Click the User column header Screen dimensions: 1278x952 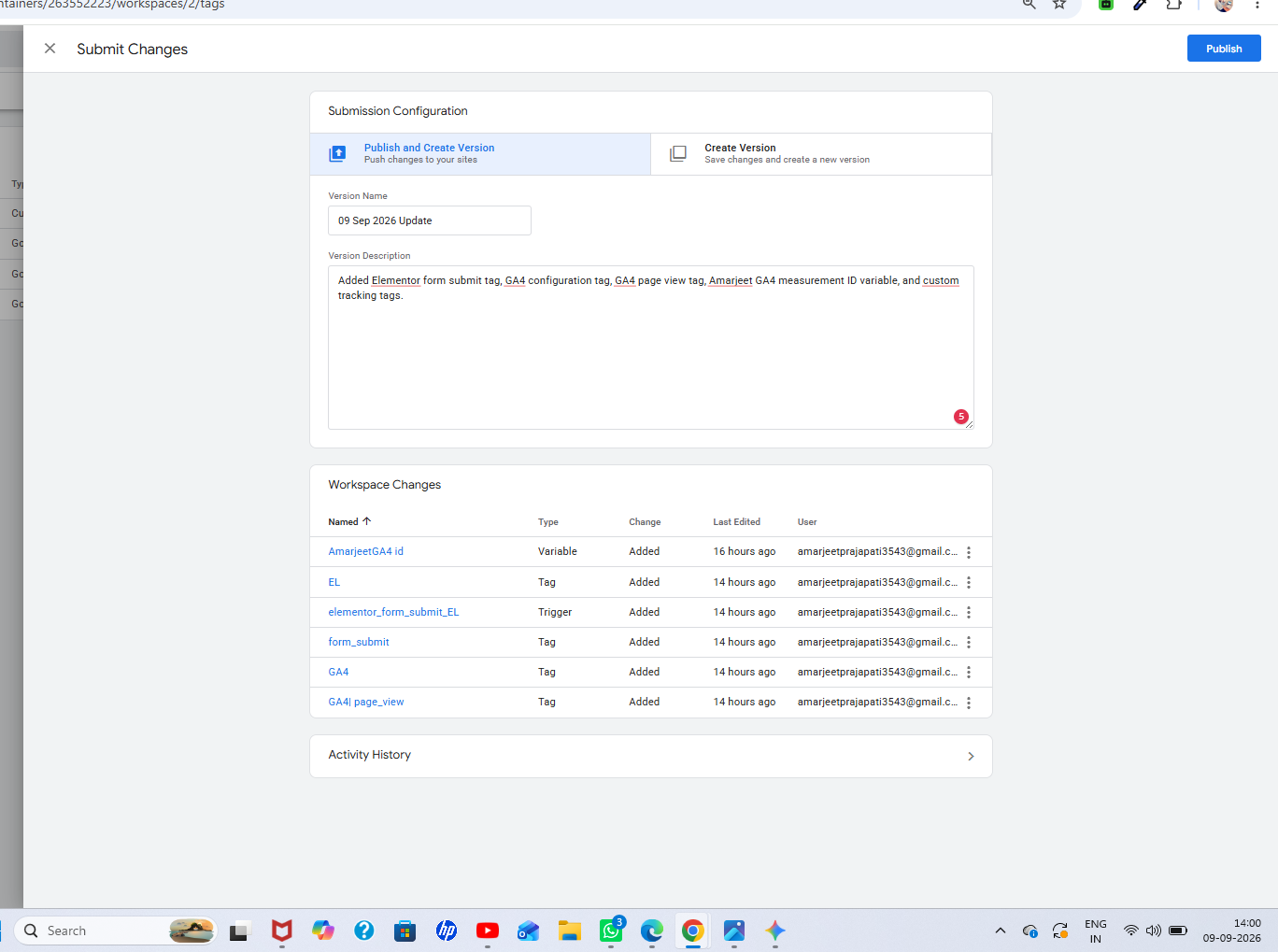pos(807,522)
